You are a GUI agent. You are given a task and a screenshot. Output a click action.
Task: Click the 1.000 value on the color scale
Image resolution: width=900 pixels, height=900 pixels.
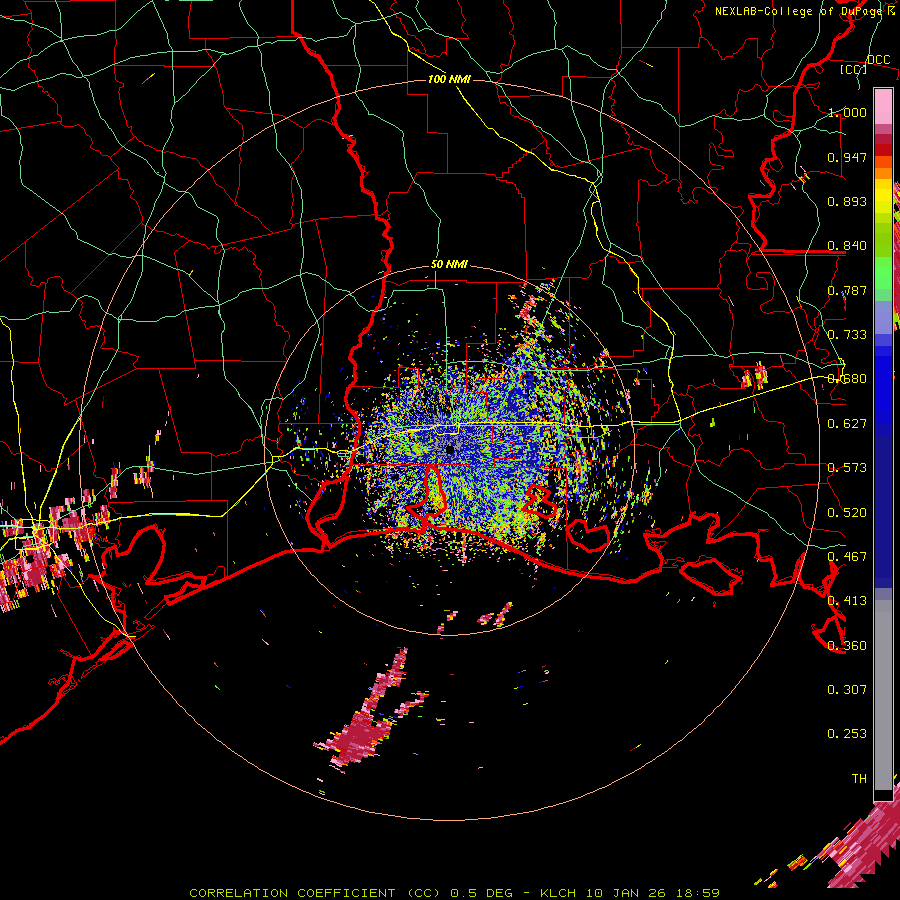[847, 112]
